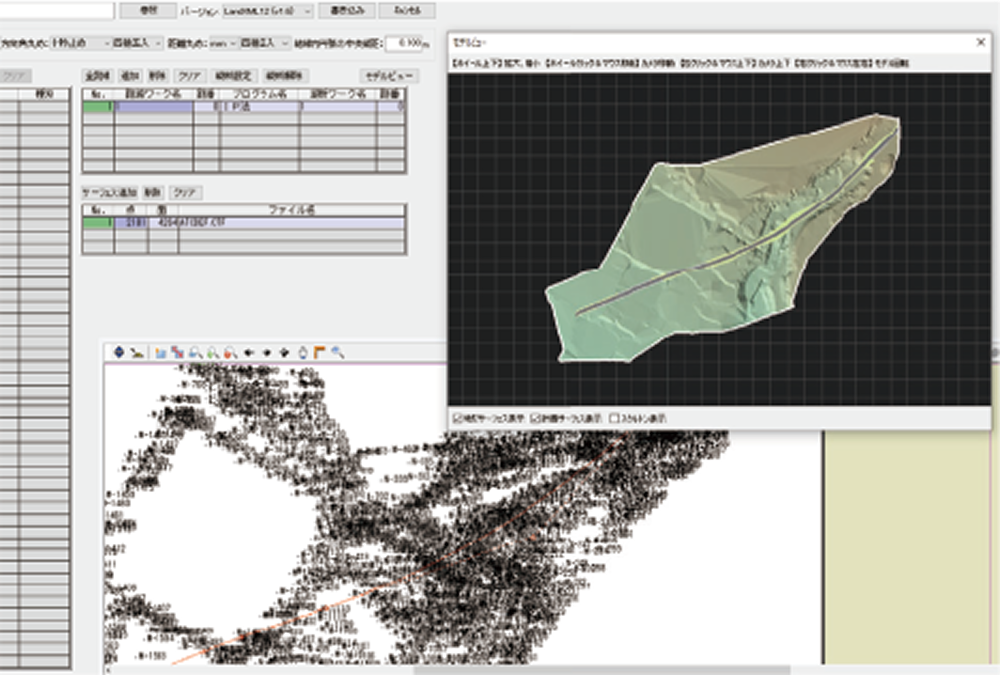This screenshot has height=675, width=1000.
Task: Click the orange corner bracket icon
Action: tap(320, 352)
